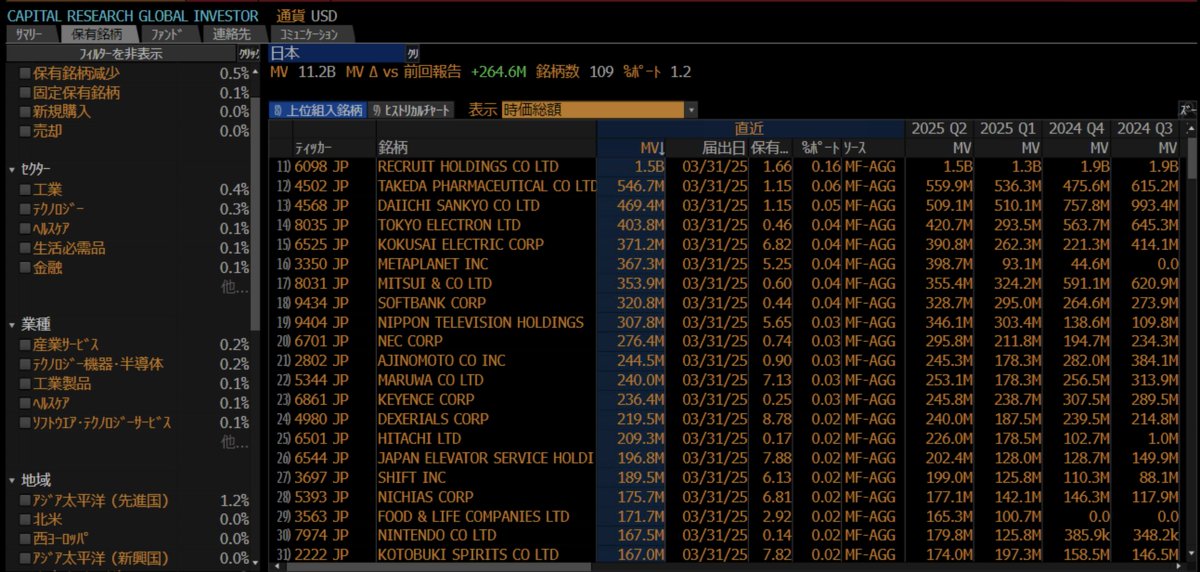Collapse the セクター section
The height and width of the screenshot is (572, 1200).
12,170
